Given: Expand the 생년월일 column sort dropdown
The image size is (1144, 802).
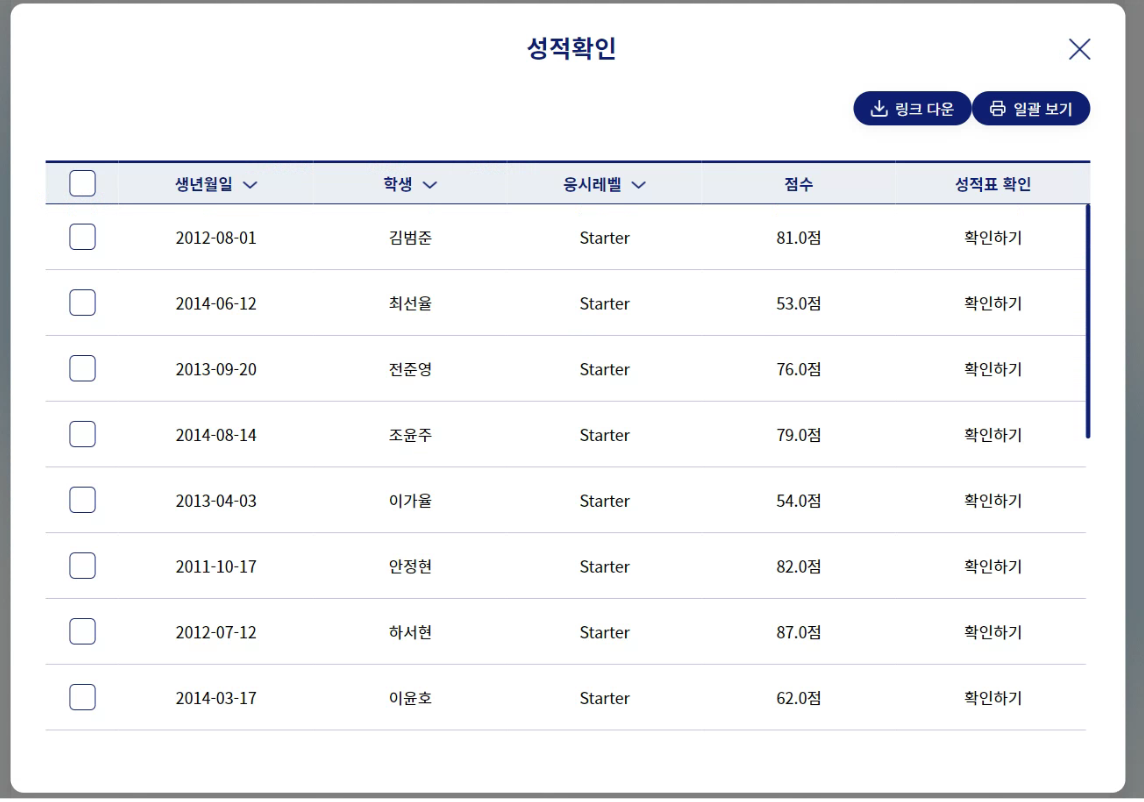Looking at the screenshot, I should click(250, 185).
